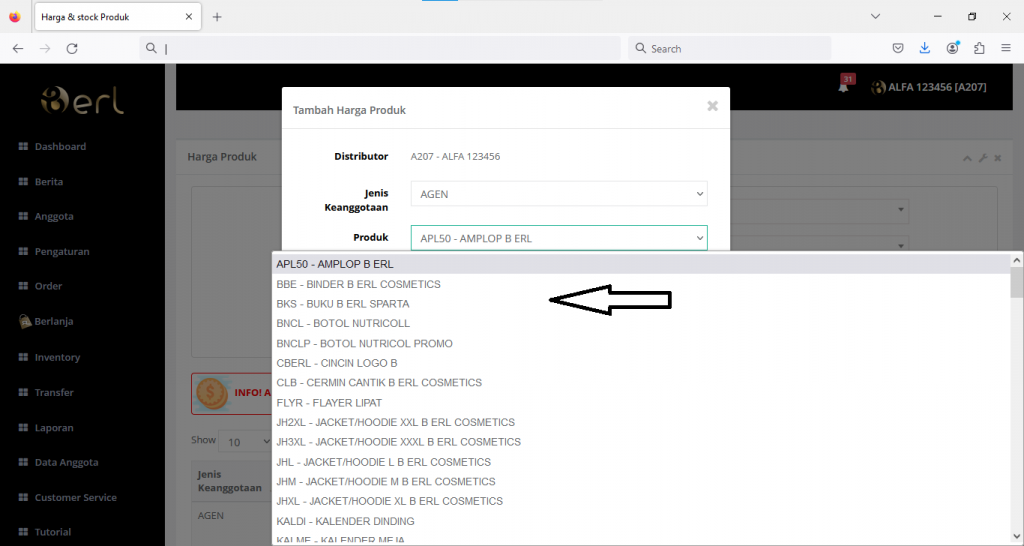Open Dashboard in the sidebar

pyautogui.click(x=60, y=146)
